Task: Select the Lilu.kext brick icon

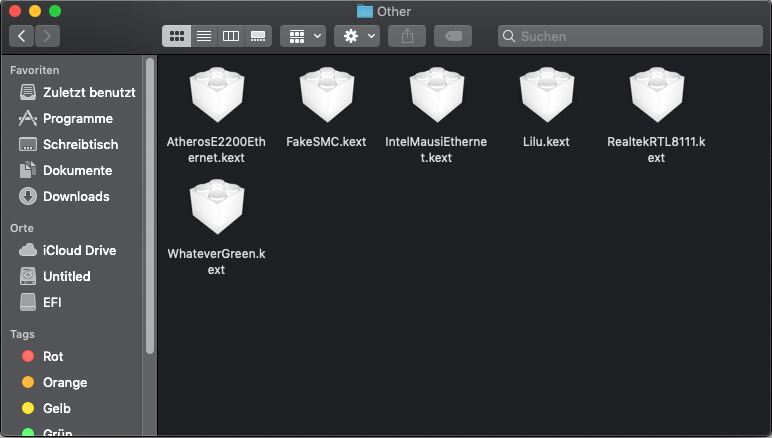Action: [547, 94]
